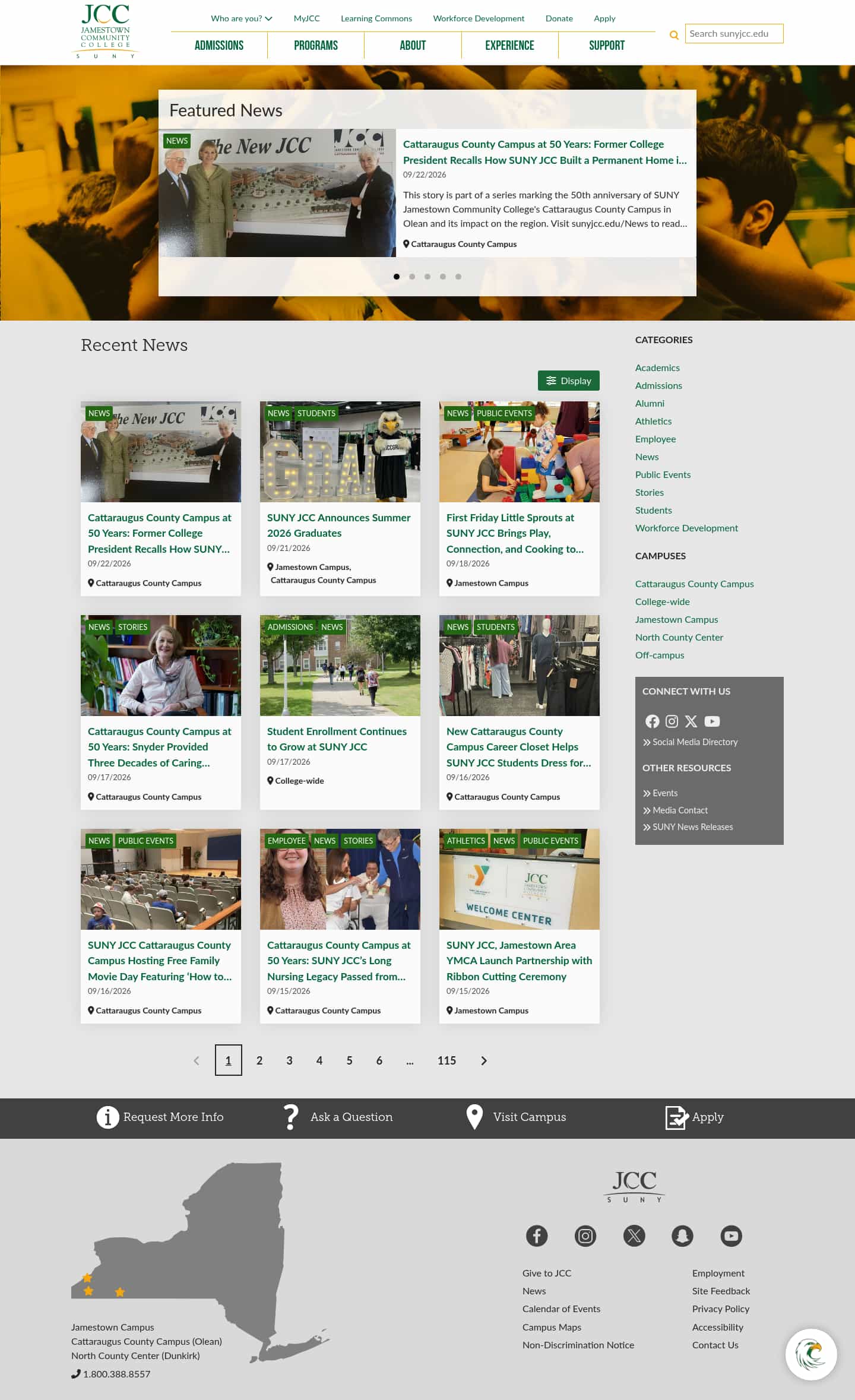This screenshot has width=855, height=1400.
Task: Click the Request More Info icon
Action: pos(107,1117)
